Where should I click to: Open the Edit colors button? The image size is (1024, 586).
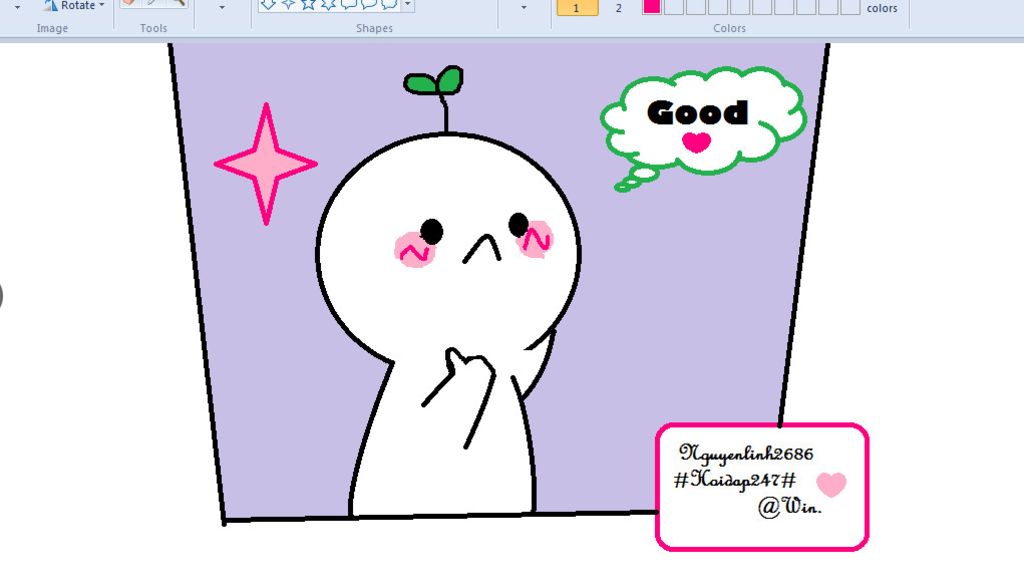click(x=882, y=8)
